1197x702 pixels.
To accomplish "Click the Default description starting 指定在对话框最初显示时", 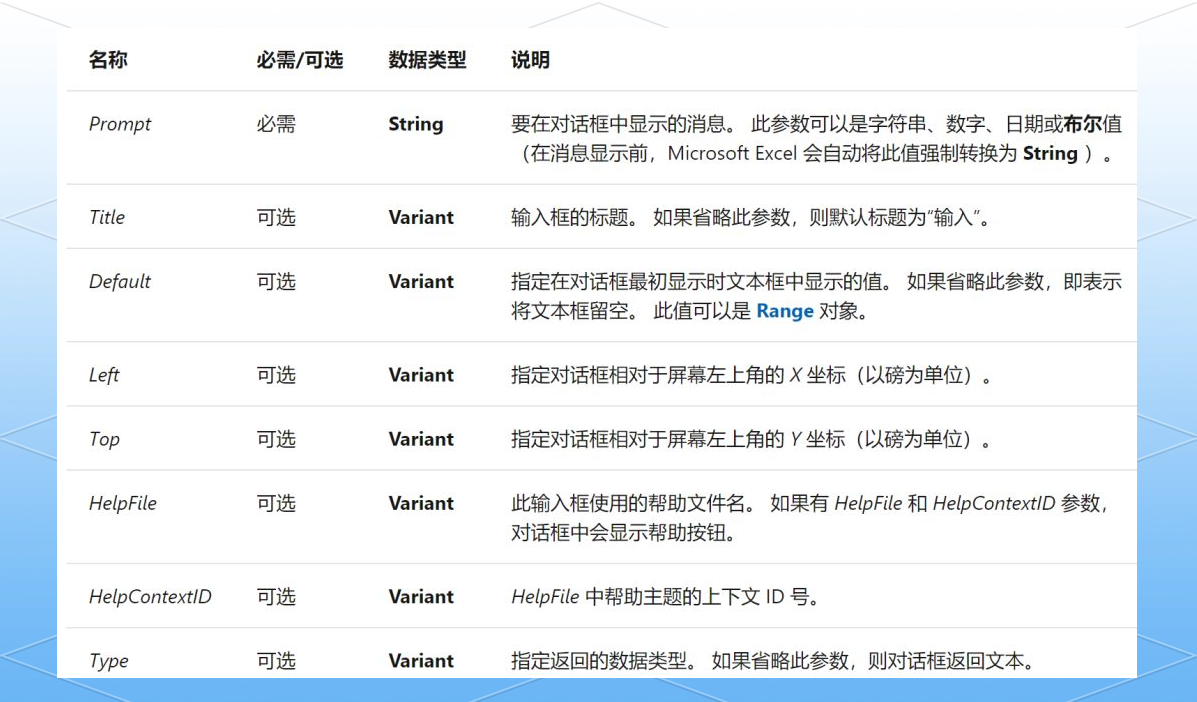I will [817, 297].
